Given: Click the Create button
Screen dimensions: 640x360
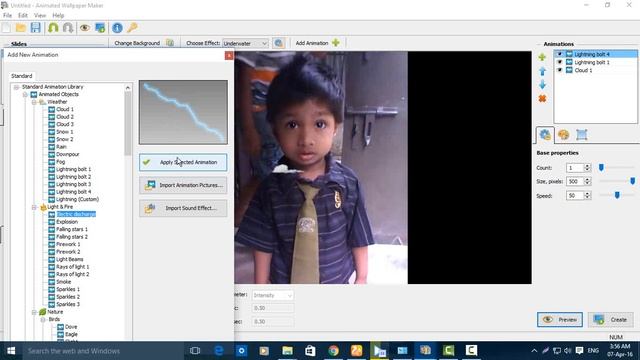Looking at the screenshot, I should coord(611,320).
